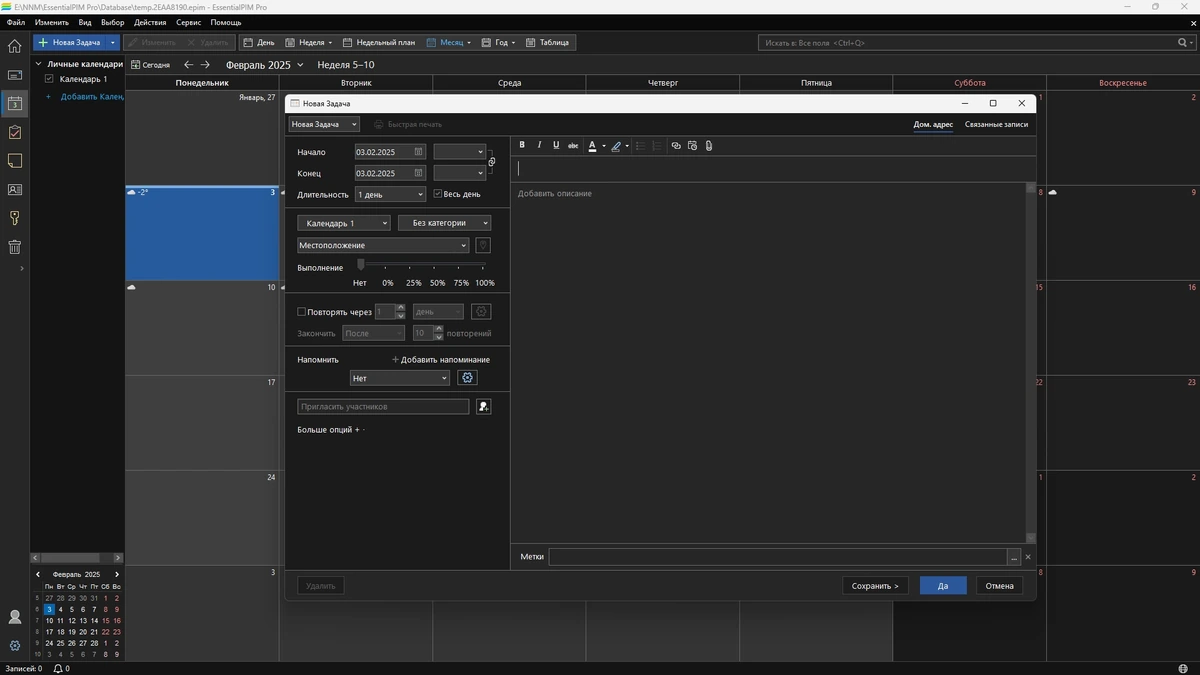
Task: Click the Метки tags input field
Action: click(x=777, y=557)
